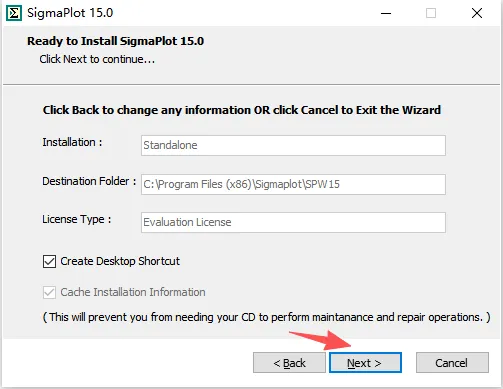
Task: Cancel the installation wizard
Action: pyautogui.click(x=452, y=363)
